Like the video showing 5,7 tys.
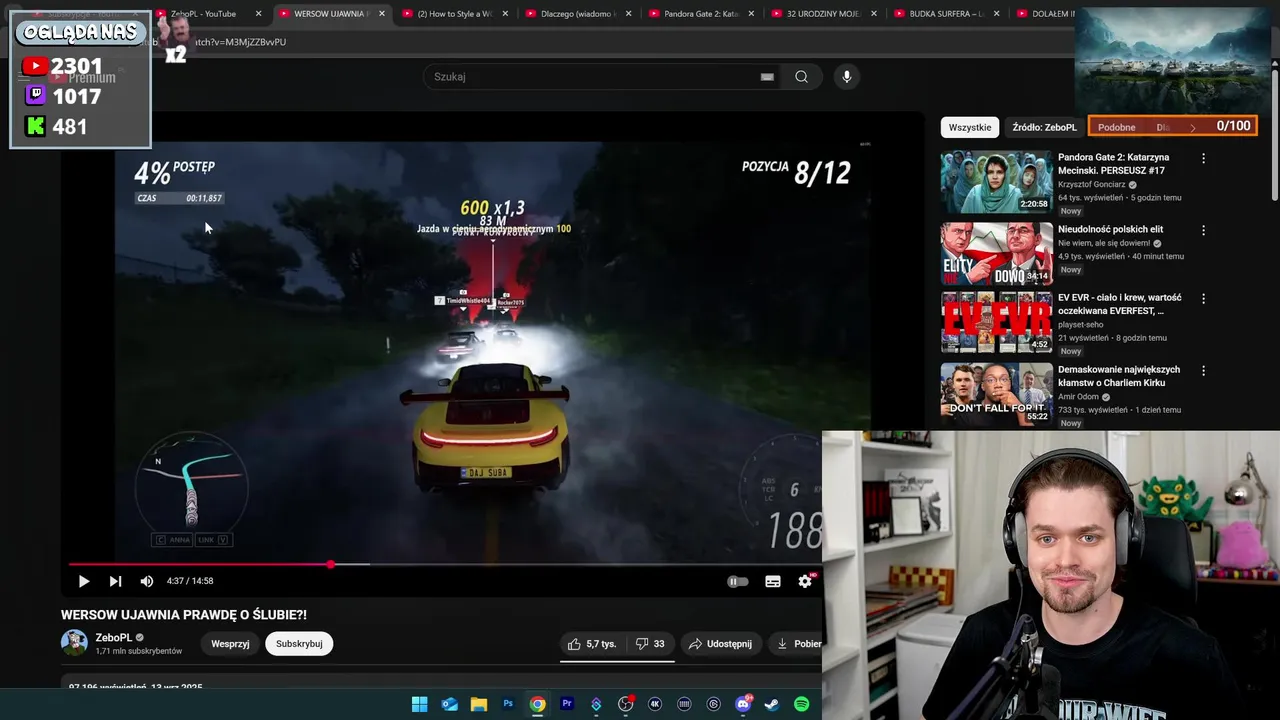This screenshot has width=1280, height=720. click(x=593, y=644)
